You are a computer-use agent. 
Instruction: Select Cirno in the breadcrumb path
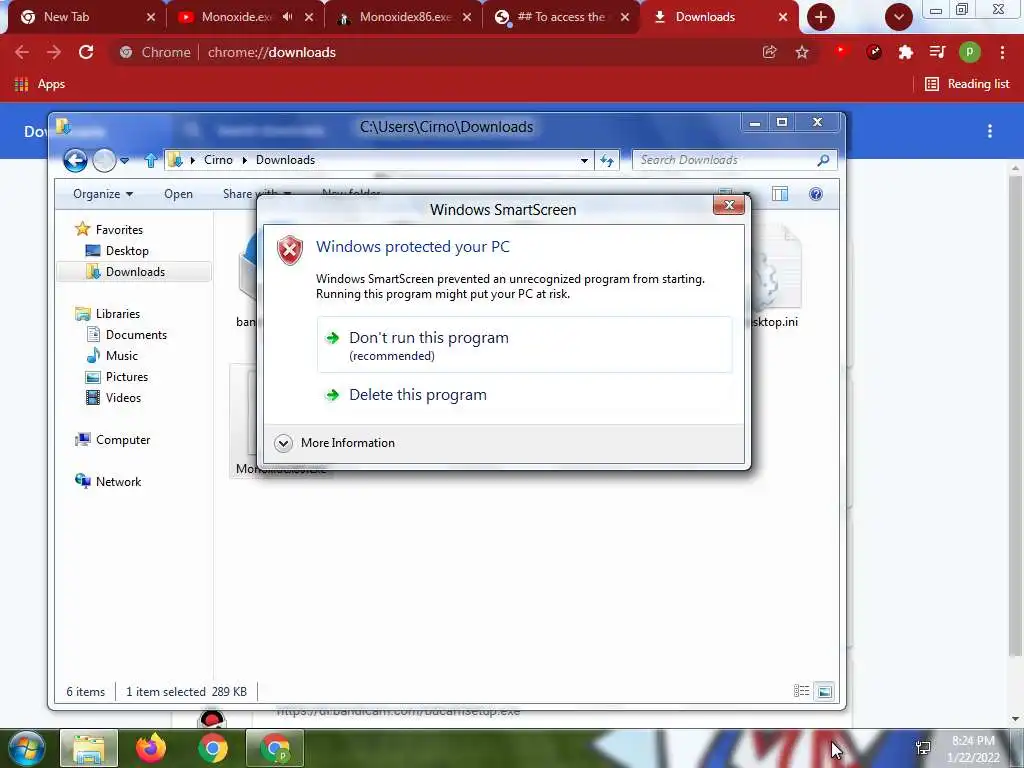(x=218, y=160)
